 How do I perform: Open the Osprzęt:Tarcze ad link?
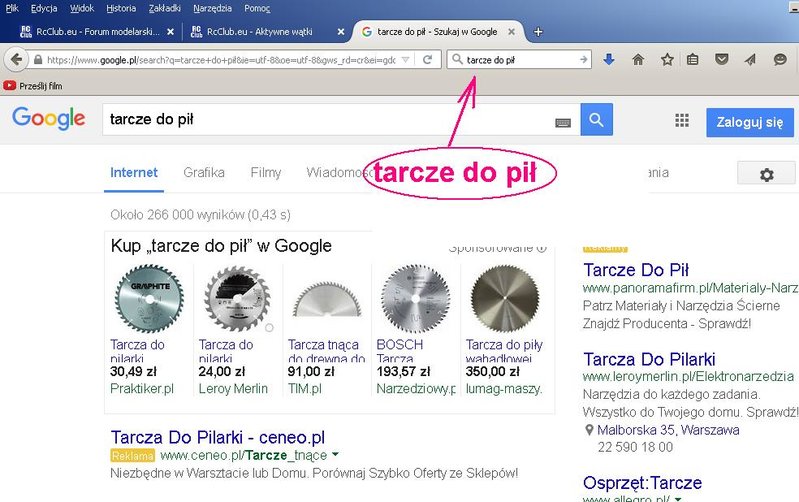[x=642, y=483]
